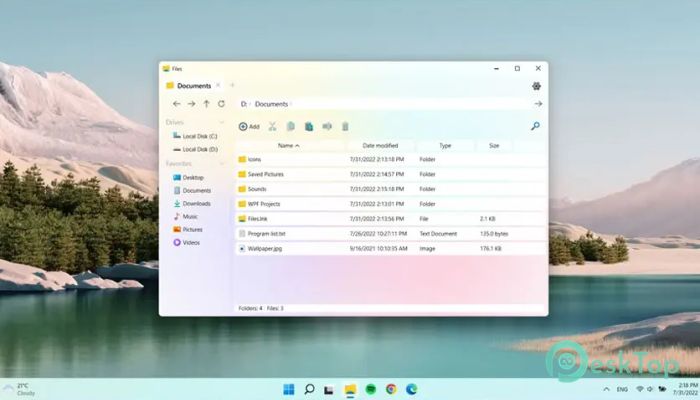Open the Windows Start menu
Viewport: 700px width, 400px height.
(x=289, y=389)
